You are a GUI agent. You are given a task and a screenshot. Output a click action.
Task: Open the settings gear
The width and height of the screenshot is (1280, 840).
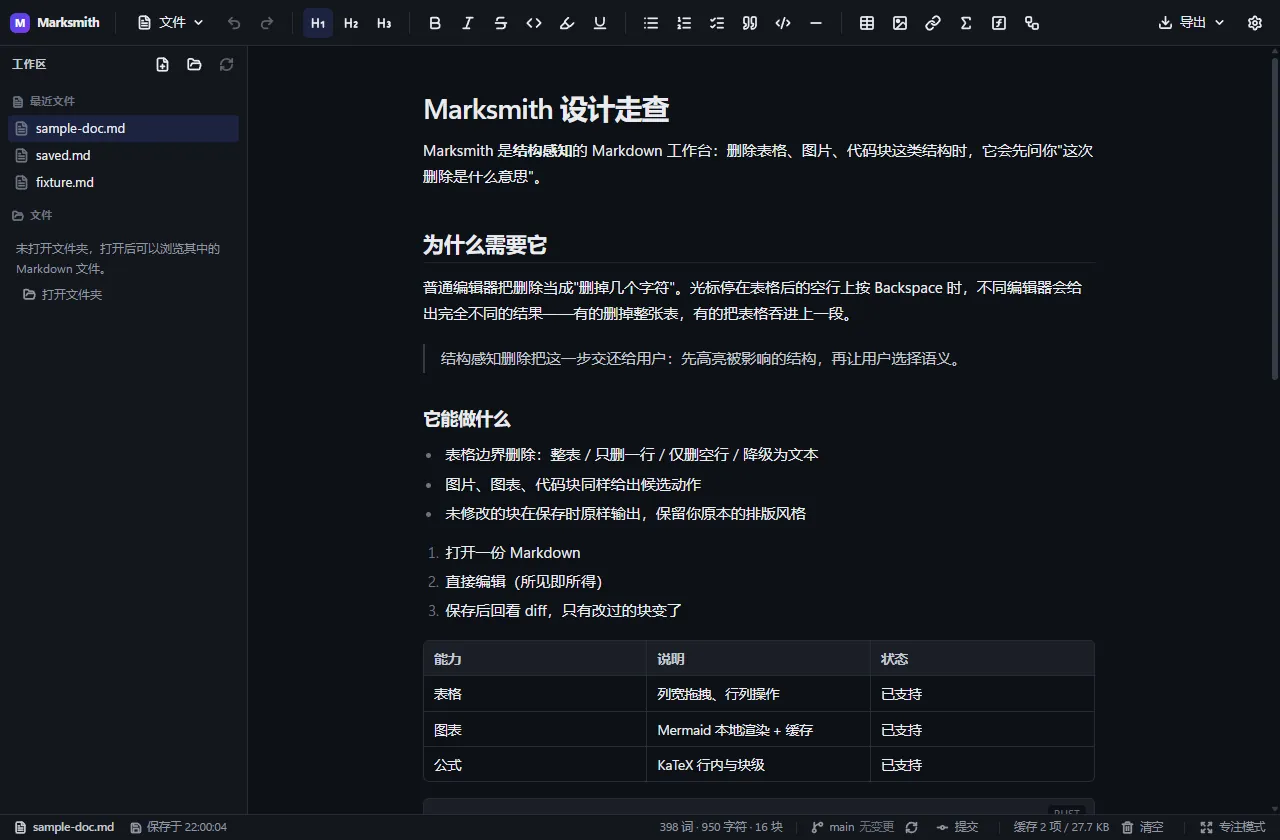pyautogui.click(x=1255, y=23)
